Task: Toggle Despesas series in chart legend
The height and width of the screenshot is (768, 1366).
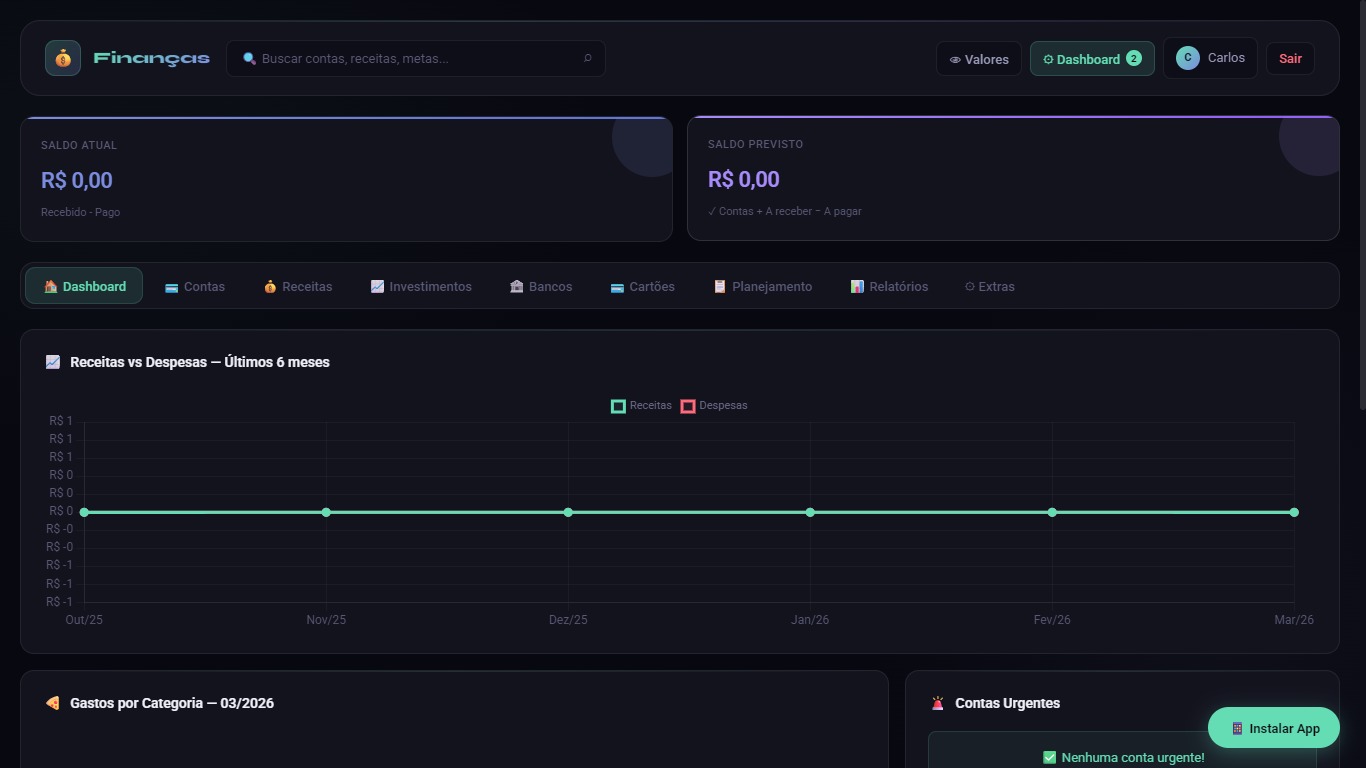Action: (x=713, y=406)
